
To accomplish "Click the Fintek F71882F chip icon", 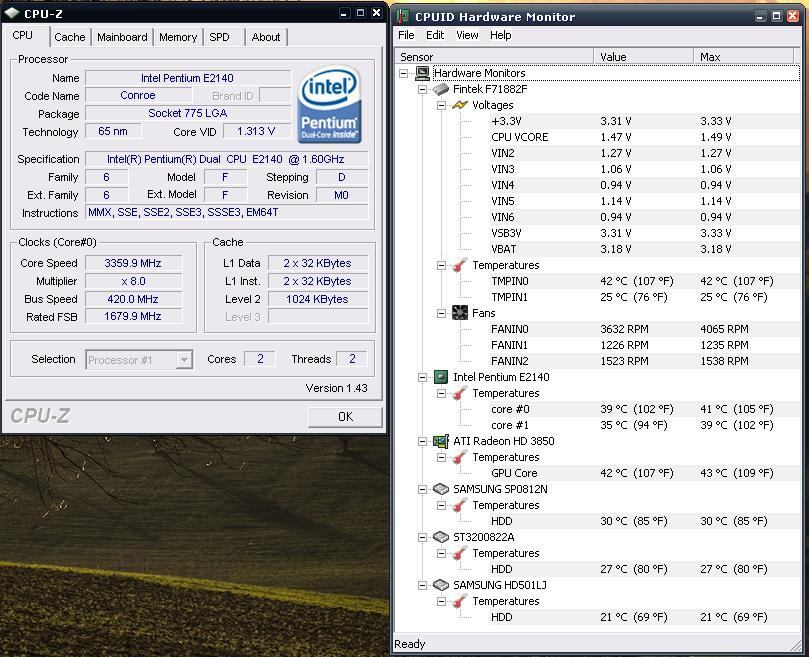I will 441,89.
